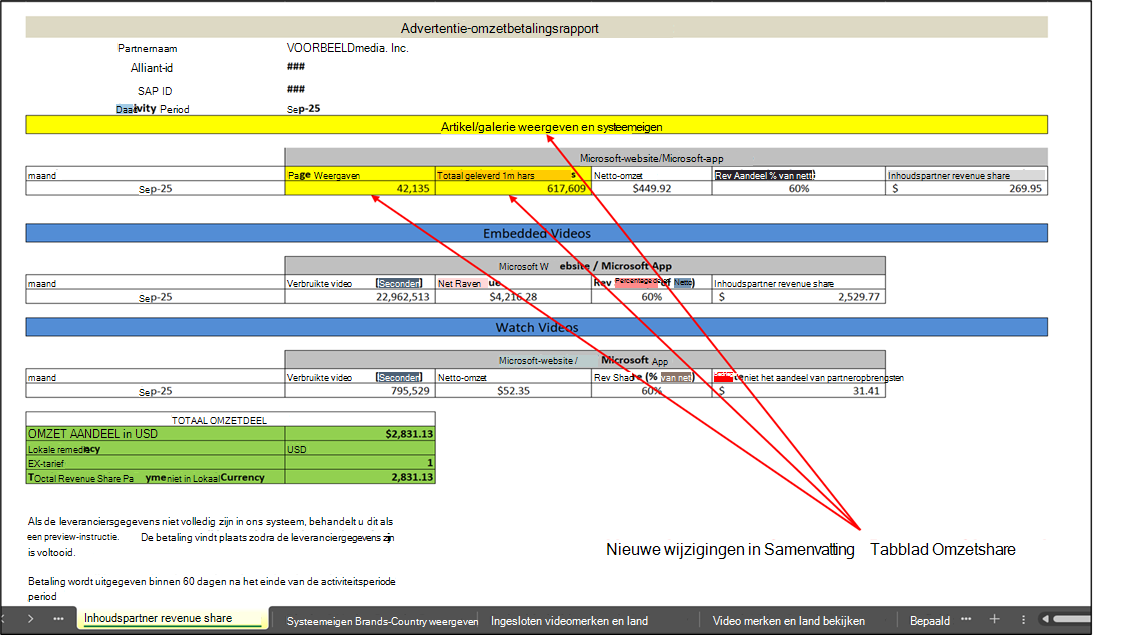This screenshot has width=1125, height=635.
Task: Select the Advertentie-omzetbetalingsrapport title cell
Action: pyautogui.click(x=536, y=28)
